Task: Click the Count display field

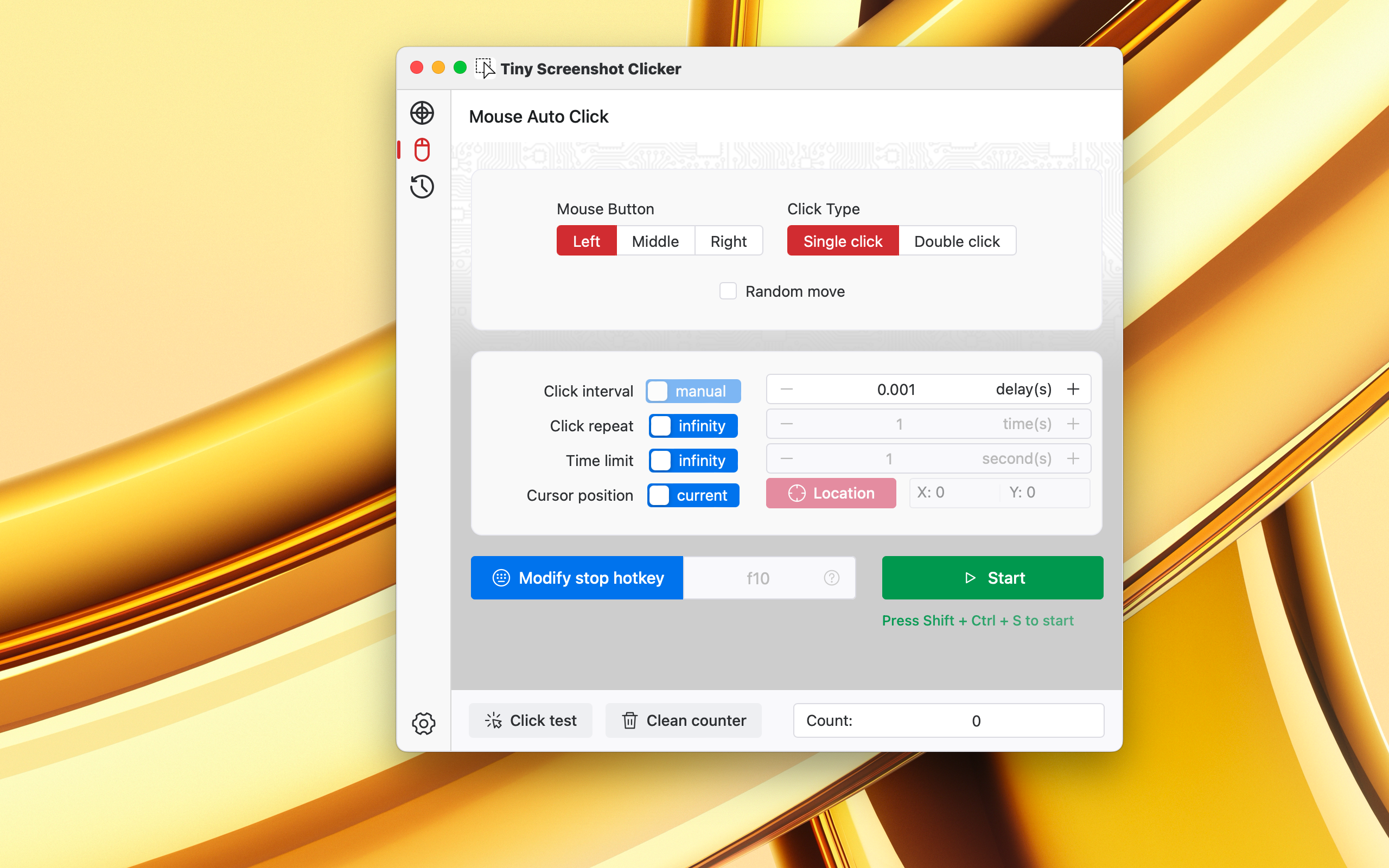Action: (x=948, y=720)
